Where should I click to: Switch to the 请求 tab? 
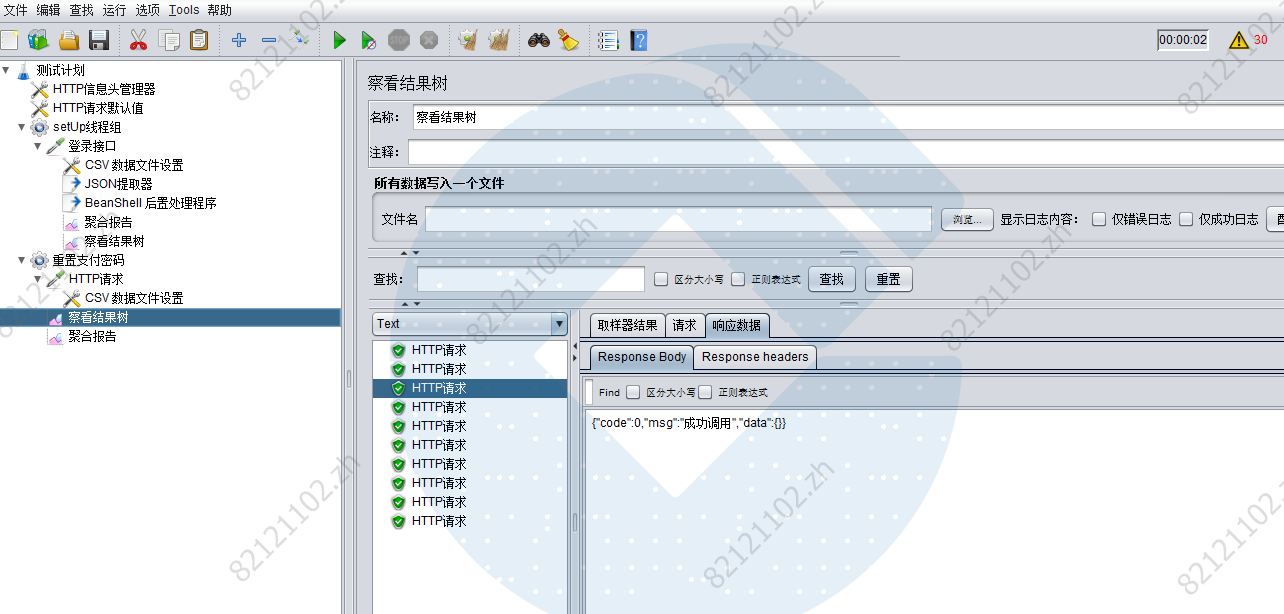pos(685,325)
